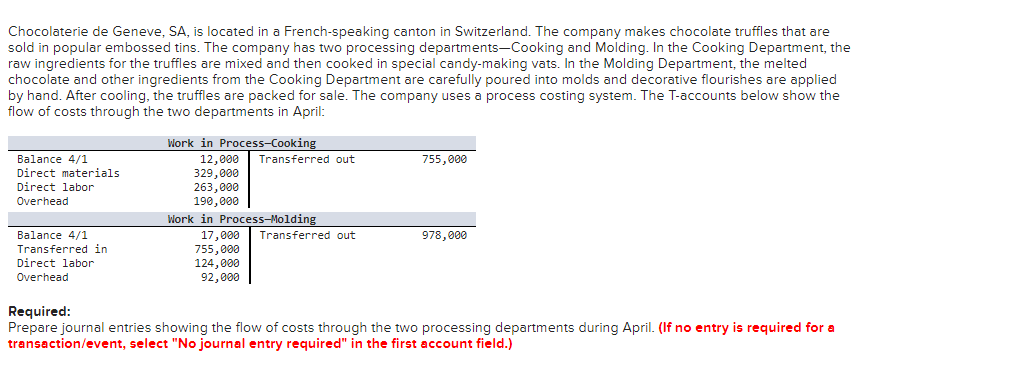Viewport: 1031px width, 368px height.
Task: Select the 755,000 transferred out amount
Action: coord(444,160)
